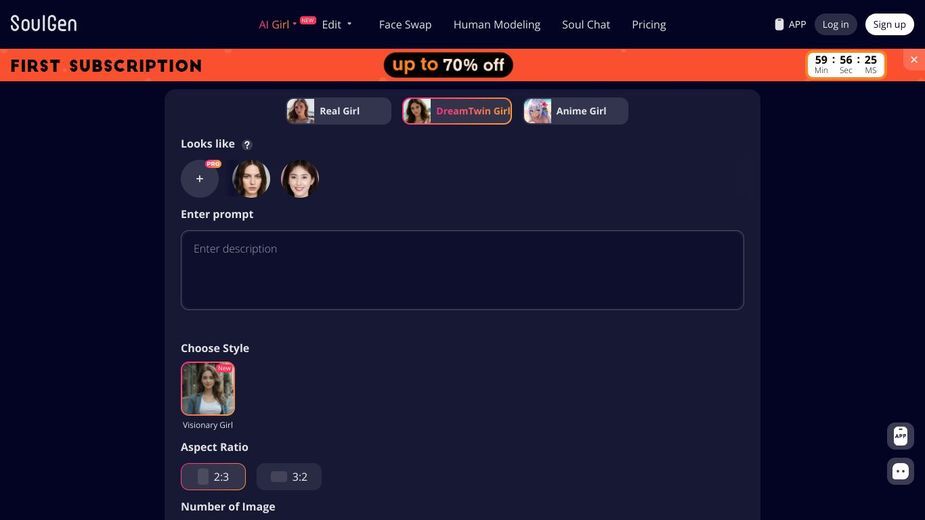Add a new PRO face with plus button
This screenshot has height=520, width=925.
[199, 179]
